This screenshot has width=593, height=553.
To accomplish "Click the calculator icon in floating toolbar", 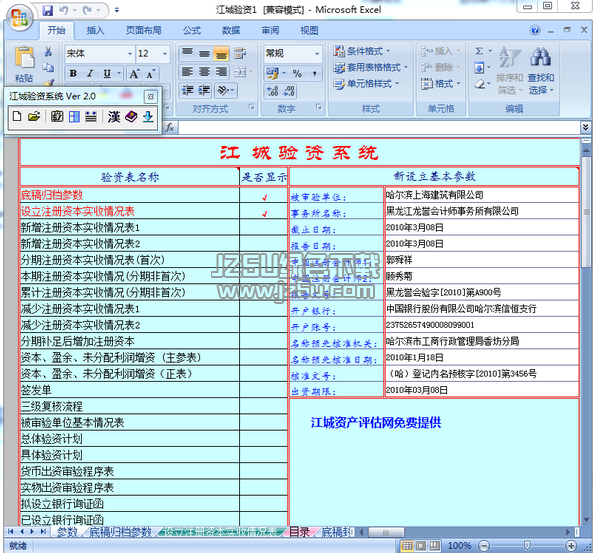I will (x=57, y=116).
